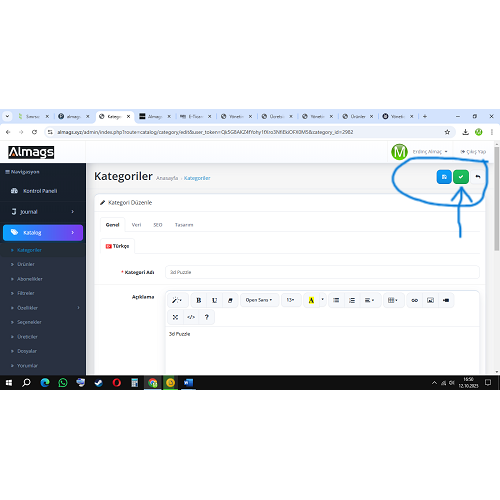Click the Kategoriler breadcrumb link

tap(197, 178)
